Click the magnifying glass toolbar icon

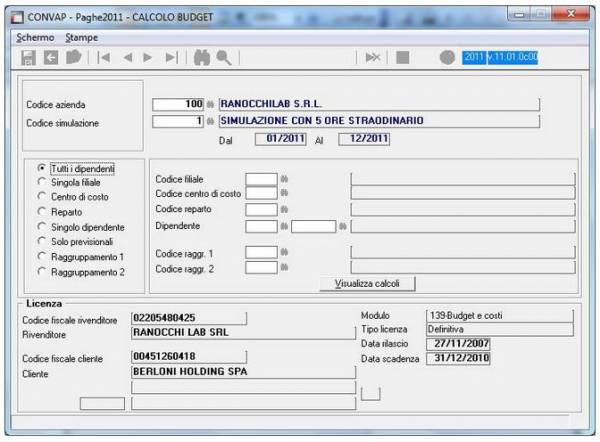click(224, 58)
